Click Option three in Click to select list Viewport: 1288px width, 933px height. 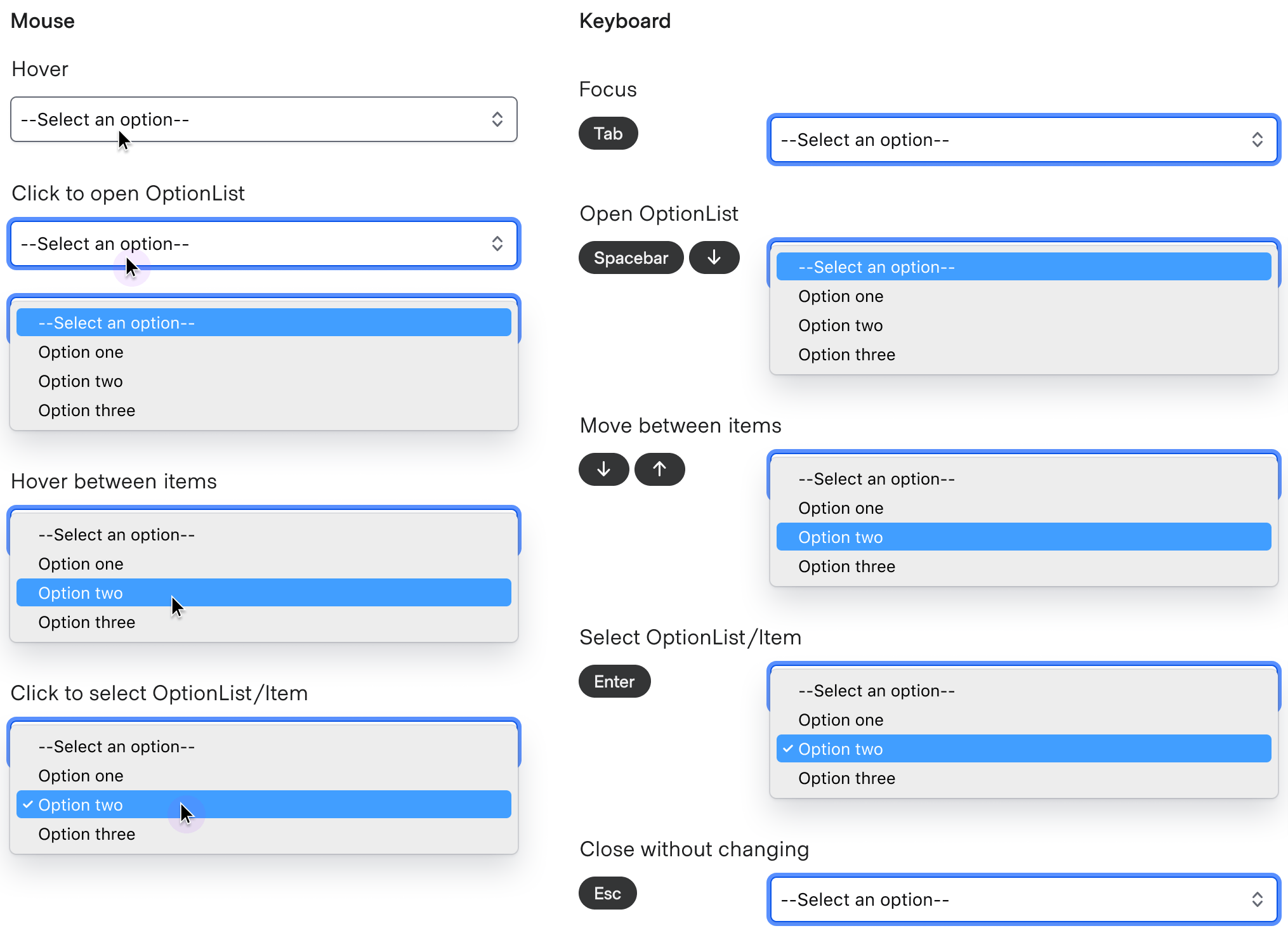click(x=87, y=834)
